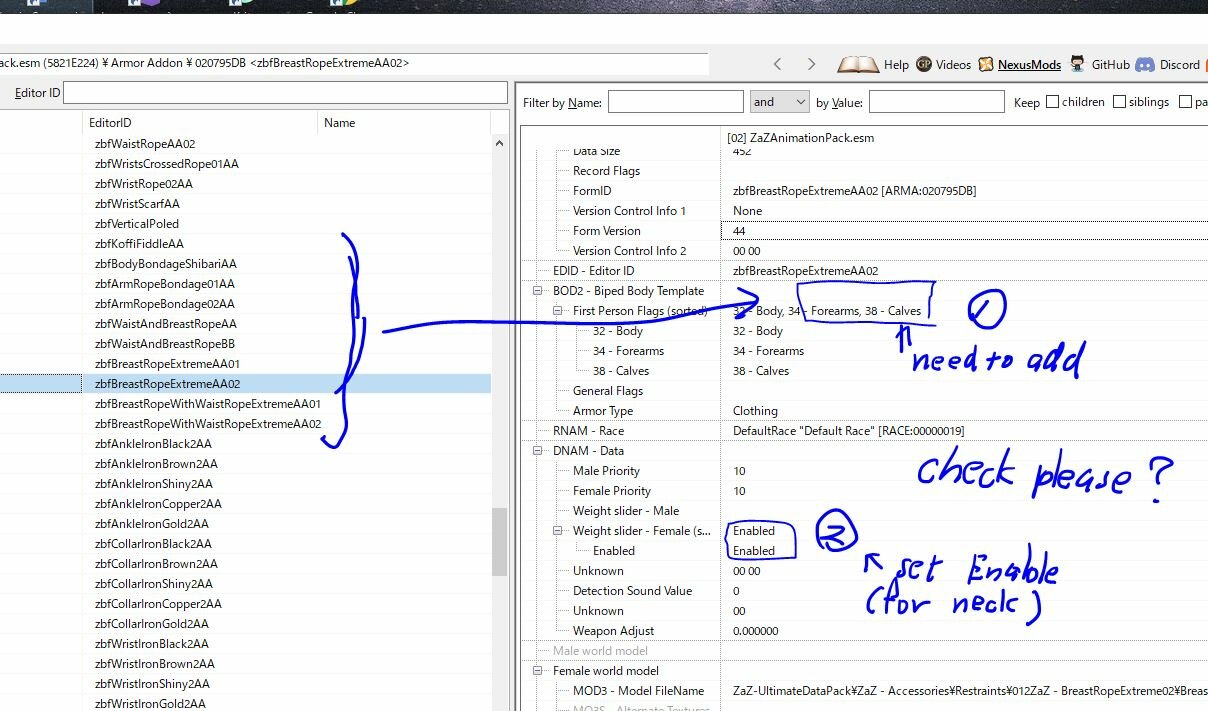Sort list by the EditorID column header
1208x711 pixels.
200,123
